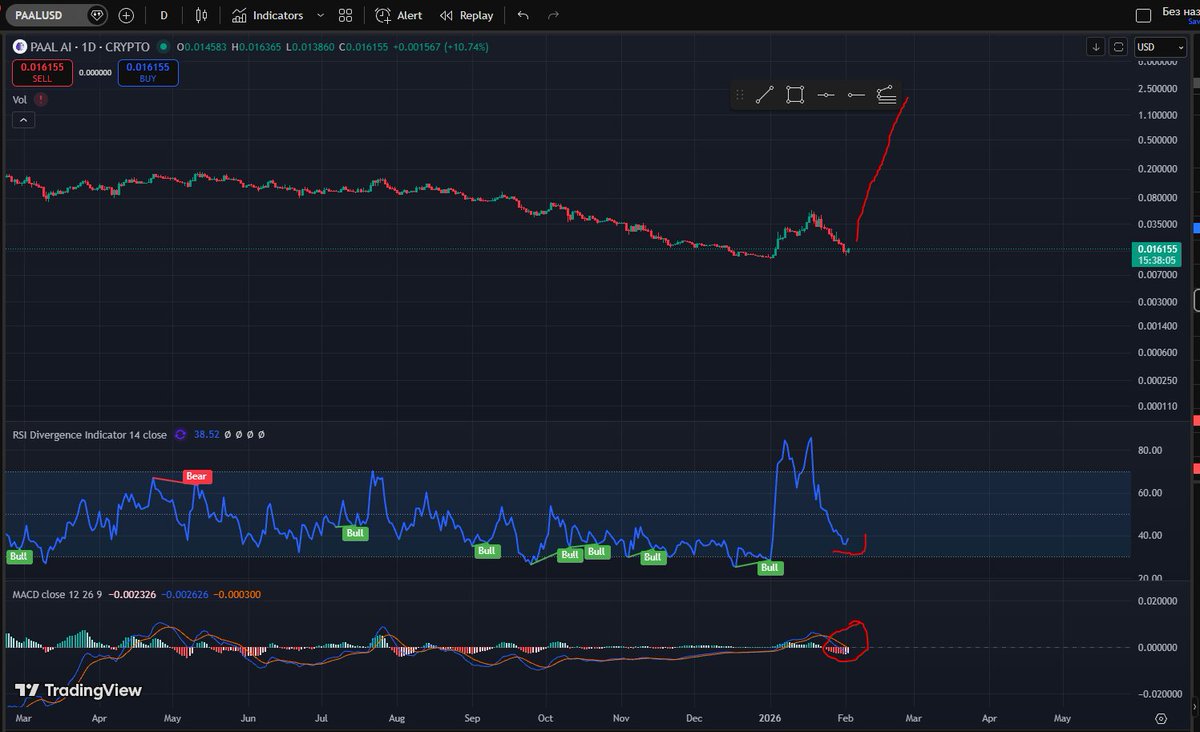
Task: Click the down-arrow button beside USD
Action: (1097, 47)
